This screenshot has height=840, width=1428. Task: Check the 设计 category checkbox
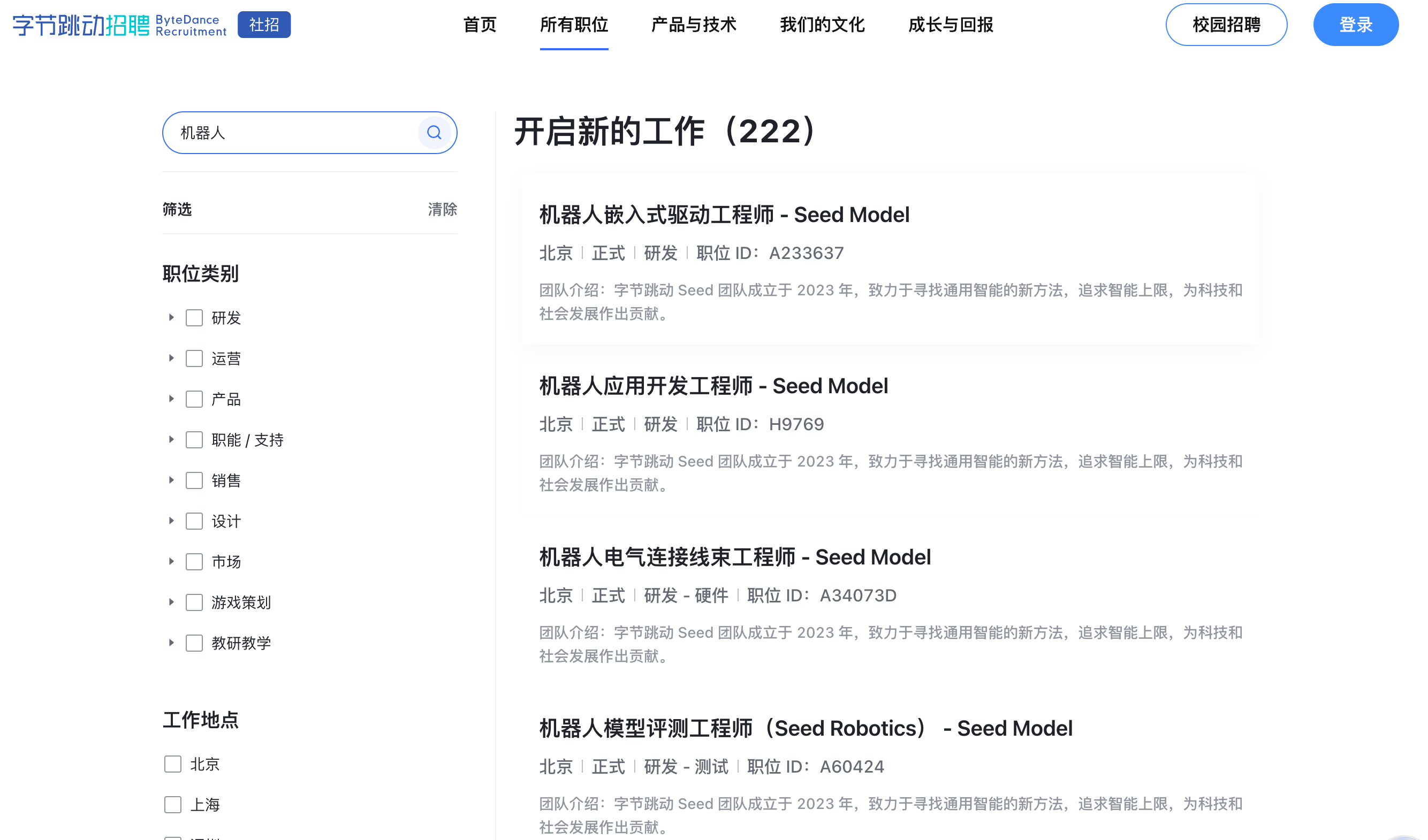194,521
